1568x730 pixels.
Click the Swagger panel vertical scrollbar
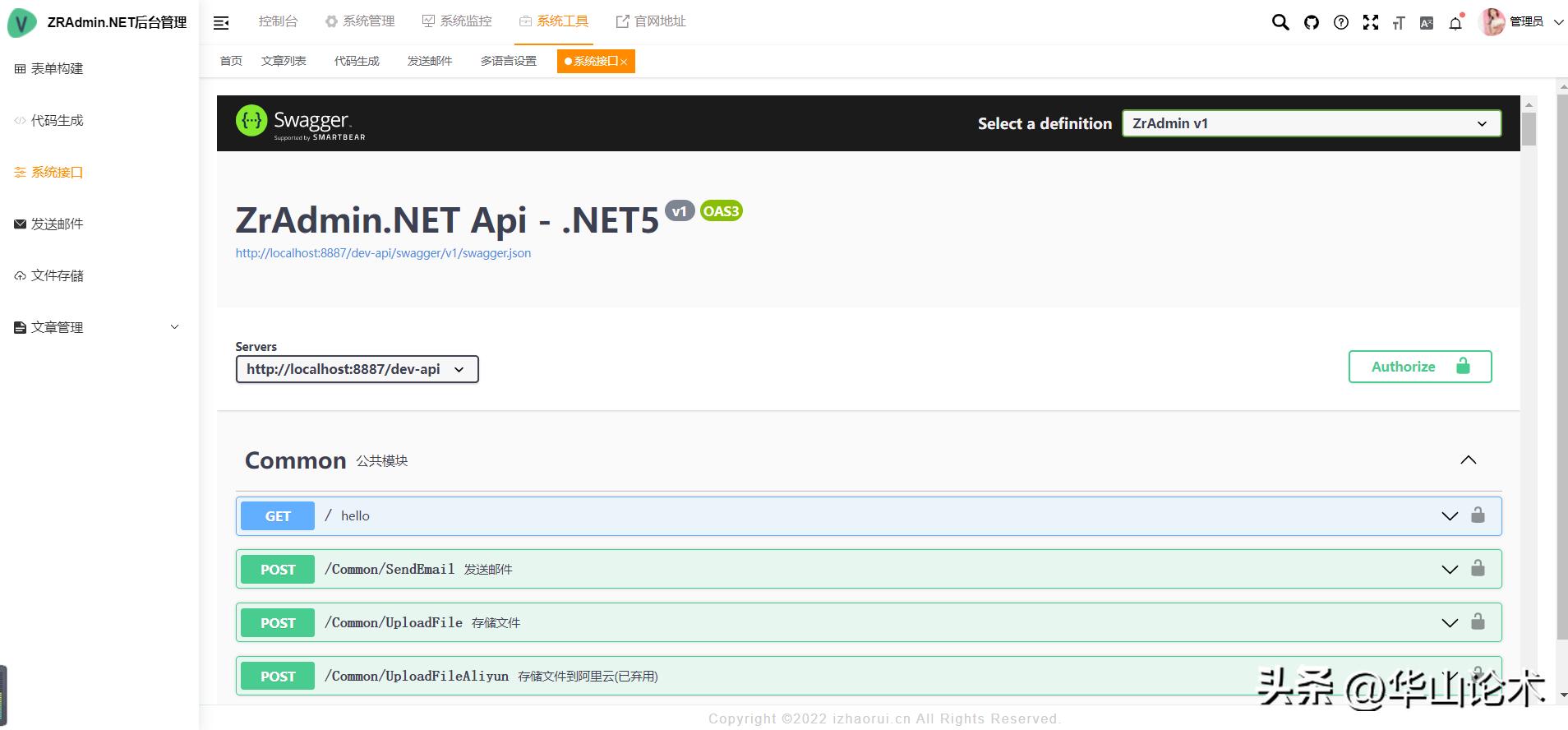coord(1529,130)
